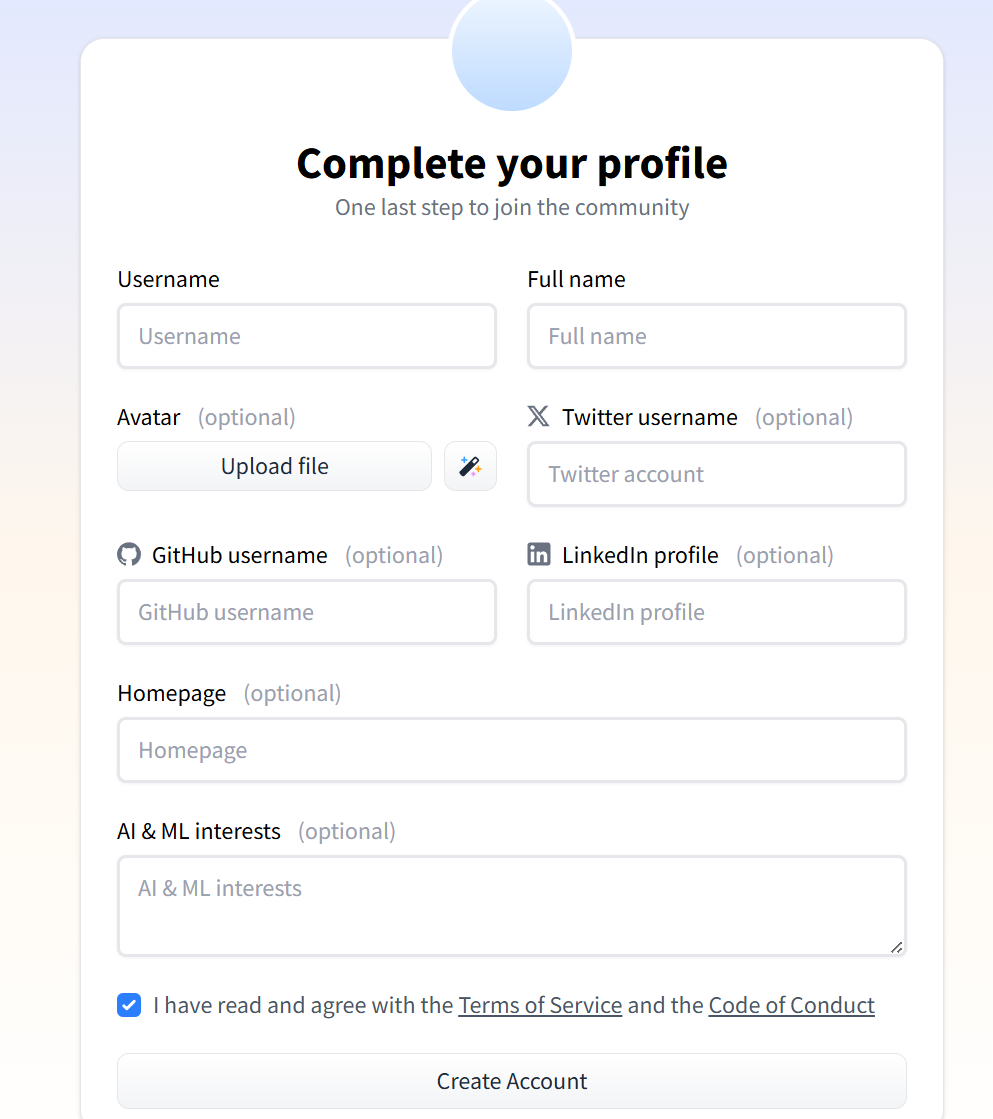Focus the AI & ML interests textarea

click(x=511, y=905)
